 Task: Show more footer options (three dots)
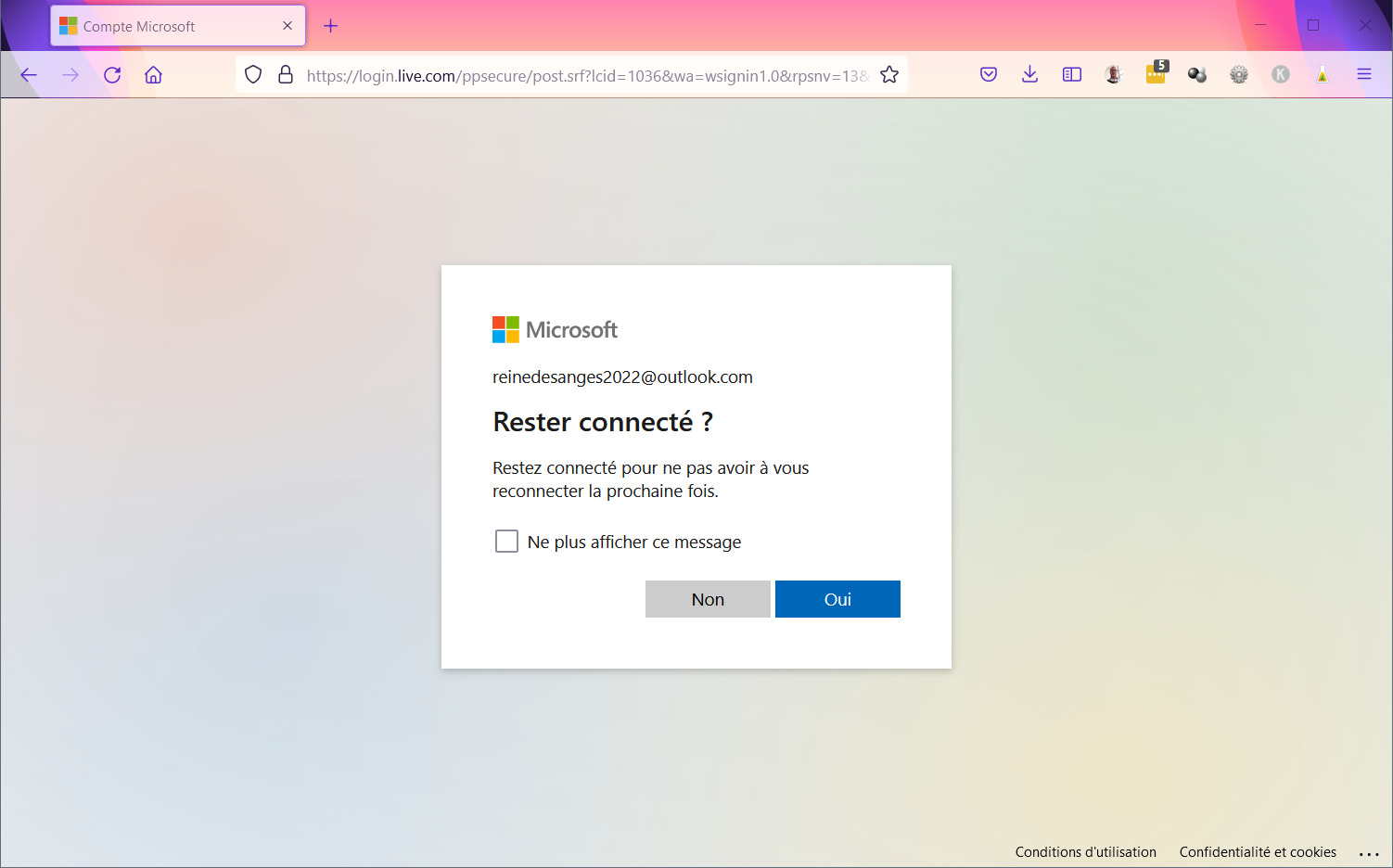(1369, 853)
